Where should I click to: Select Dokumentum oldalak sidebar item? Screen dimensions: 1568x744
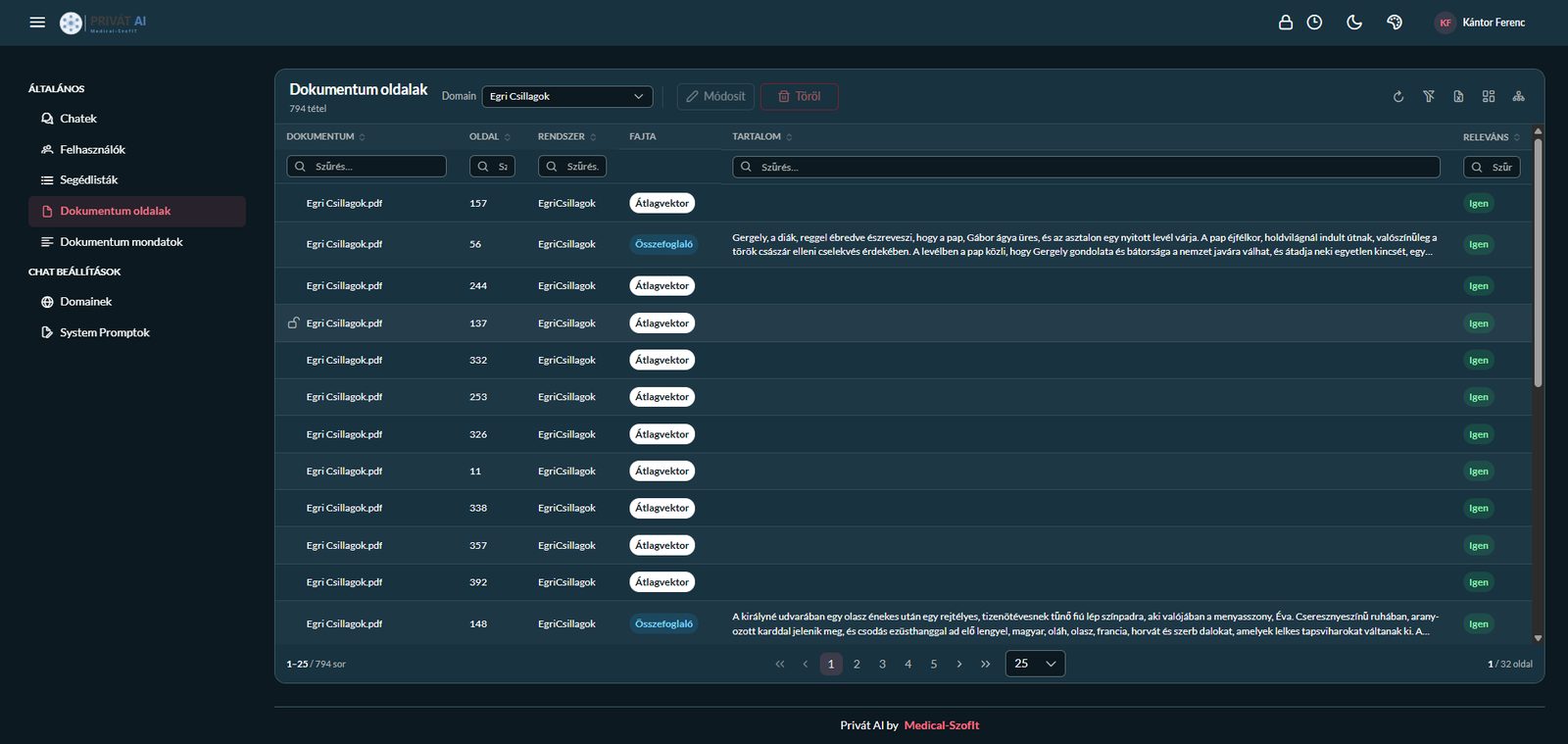tap(137, 211)
